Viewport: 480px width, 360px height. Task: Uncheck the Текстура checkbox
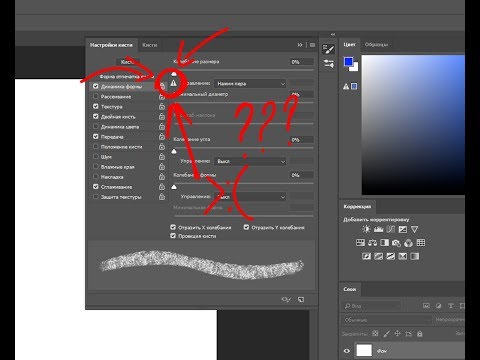pos(96,106)
